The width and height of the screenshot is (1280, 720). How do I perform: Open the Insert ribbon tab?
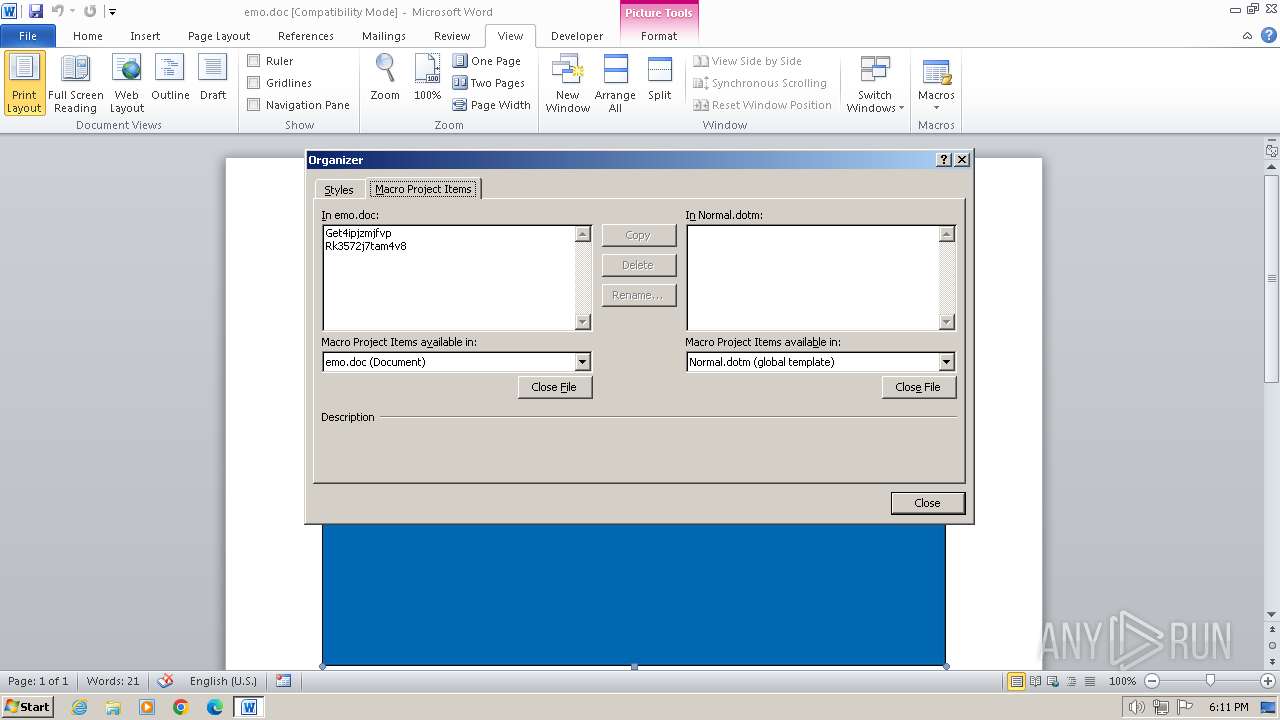(145, 36)
